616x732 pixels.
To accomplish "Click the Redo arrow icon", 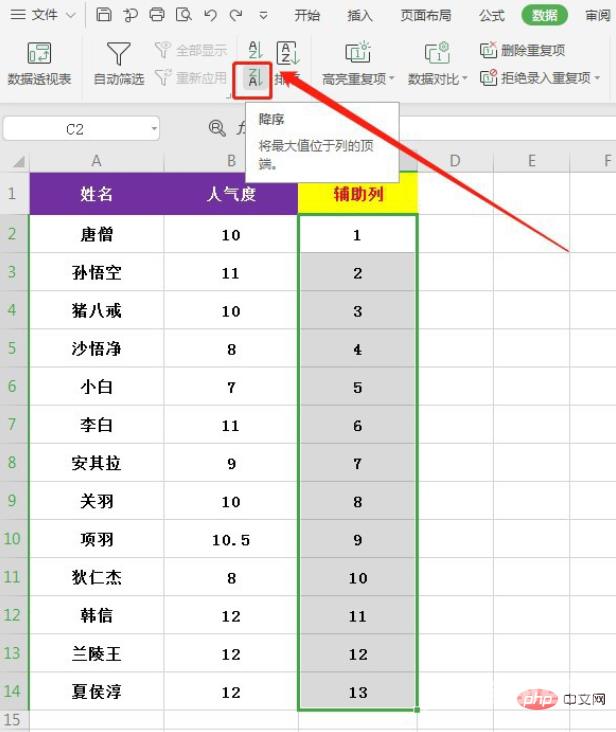I will 236,15.
